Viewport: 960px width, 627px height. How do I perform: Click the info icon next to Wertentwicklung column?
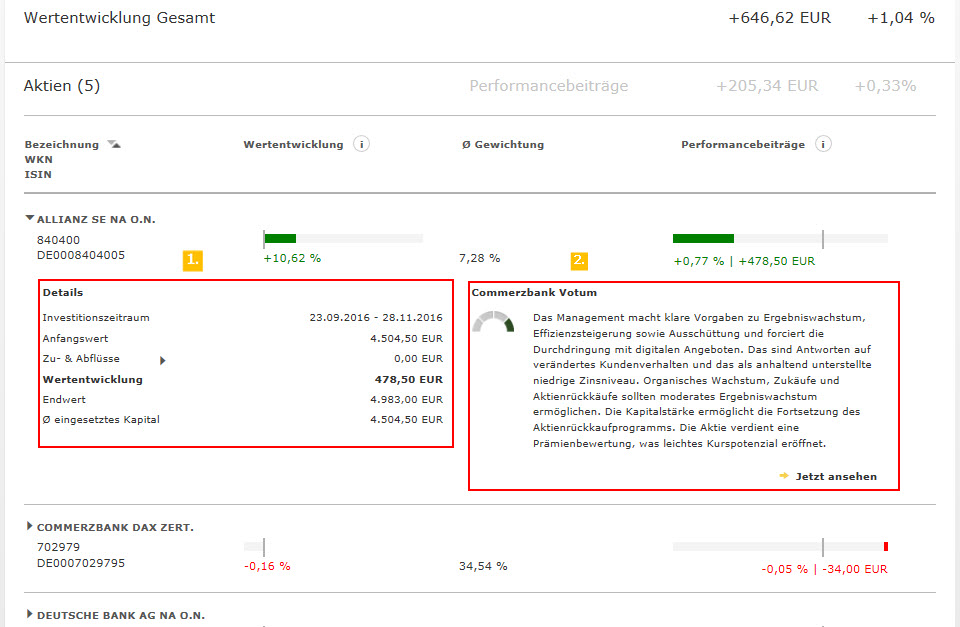(362, 144)
